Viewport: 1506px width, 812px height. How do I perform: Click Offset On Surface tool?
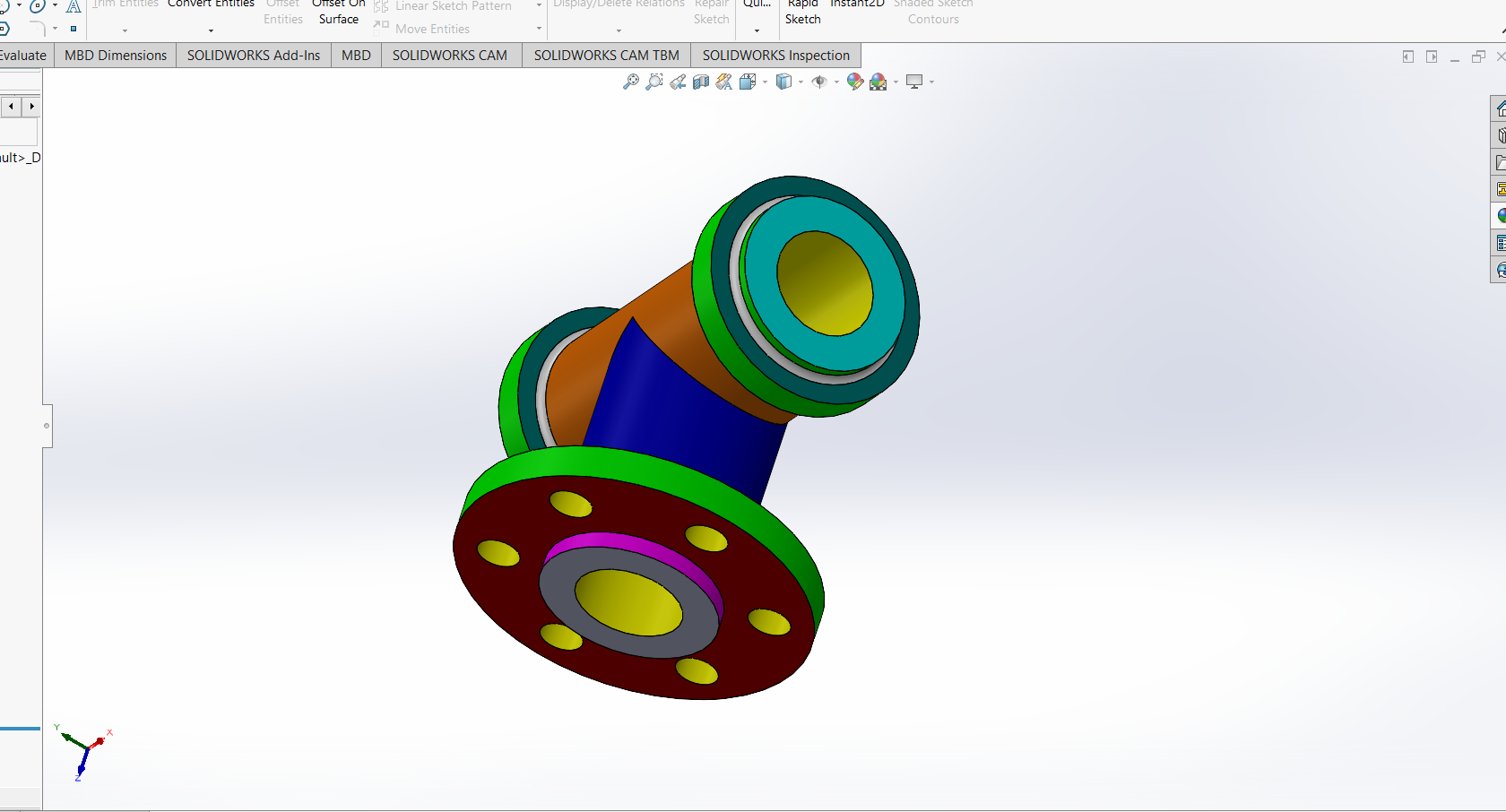339,11
